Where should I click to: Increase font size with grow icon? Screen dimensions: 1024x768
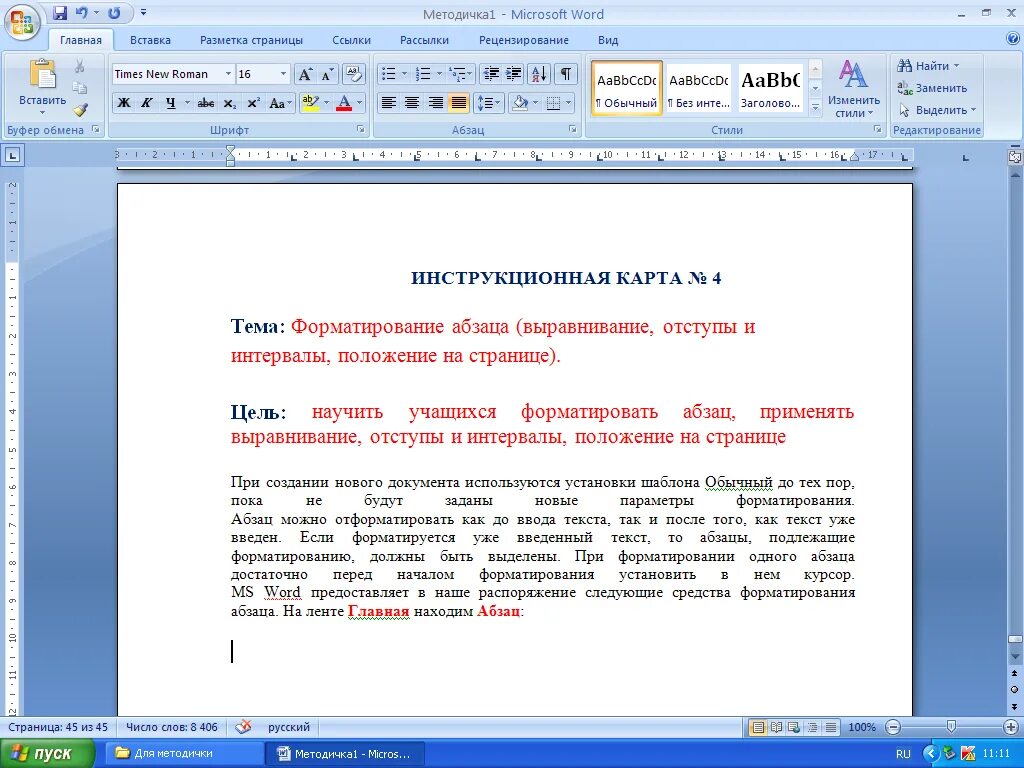[x=305, y=74]
